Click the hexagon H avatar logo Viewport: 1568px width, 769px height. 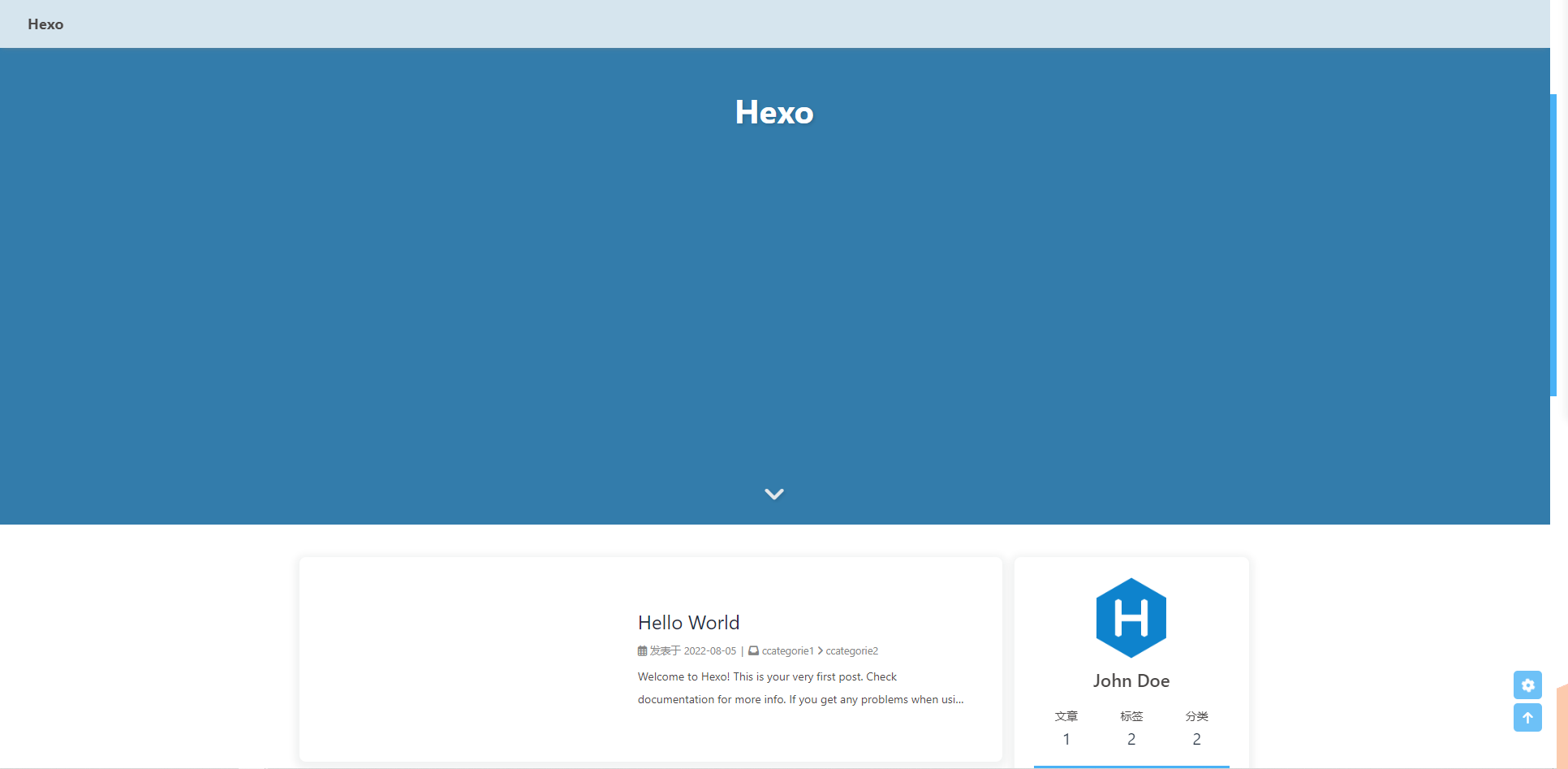coord(1131,618)
